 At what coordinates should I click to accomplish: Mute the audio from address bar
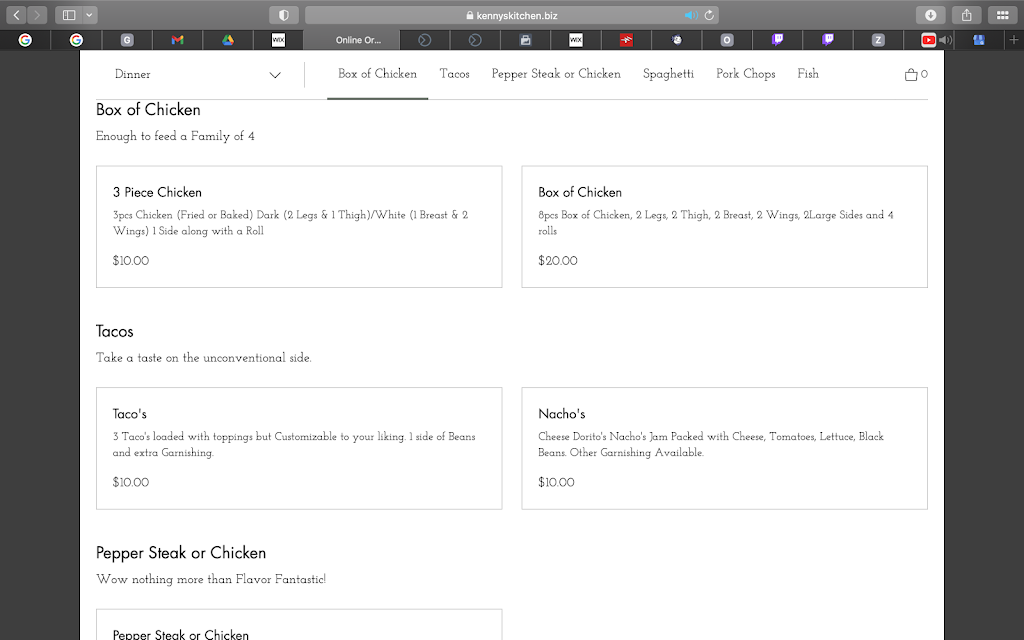pyautogui.click(x=690, y=15)
